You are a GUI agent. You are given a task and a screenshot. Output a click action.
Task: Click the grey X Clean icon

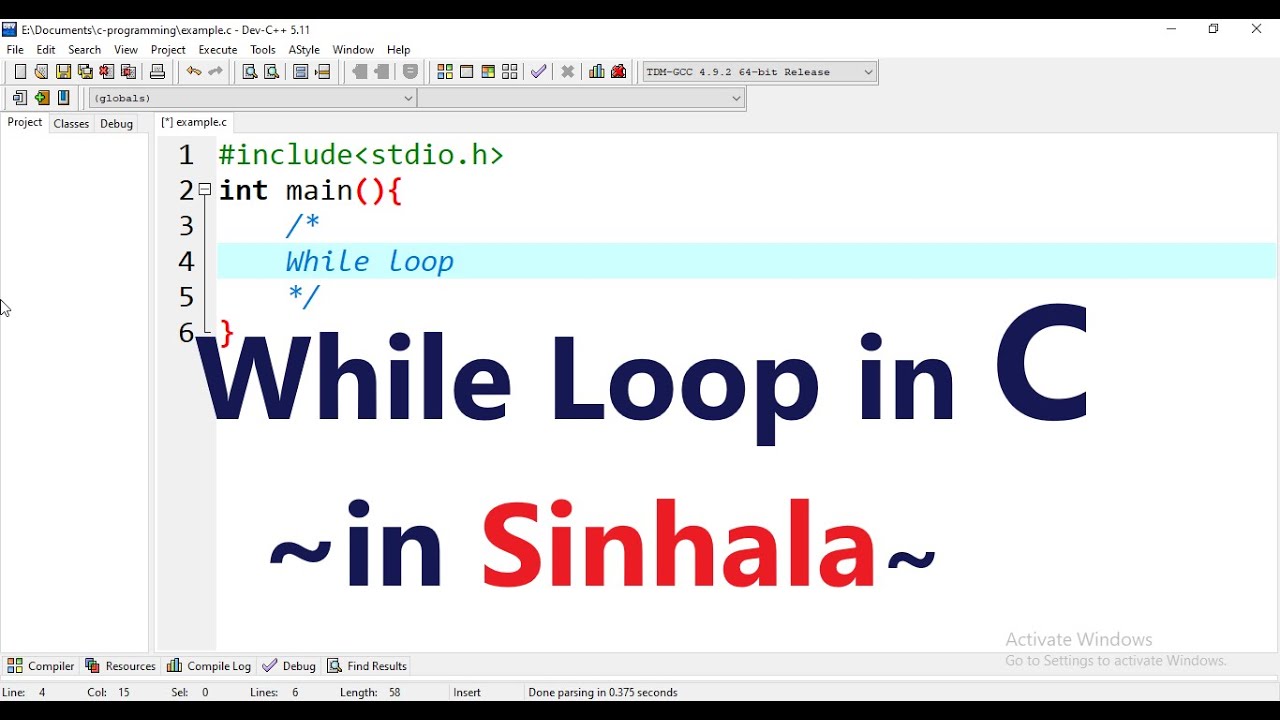[x=568, y=72]
